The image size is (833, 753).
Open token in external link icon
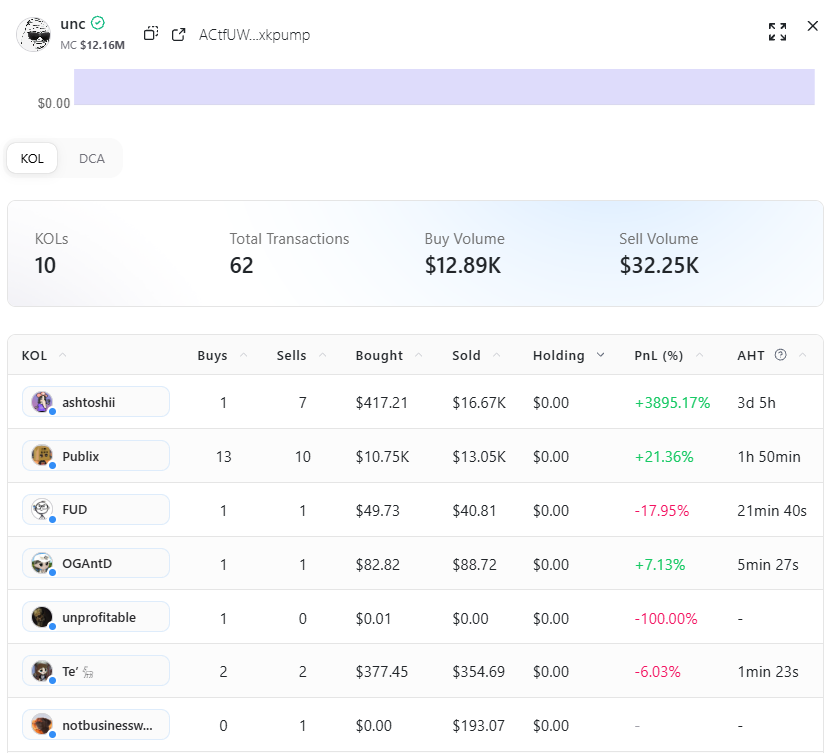click(179, 34)
